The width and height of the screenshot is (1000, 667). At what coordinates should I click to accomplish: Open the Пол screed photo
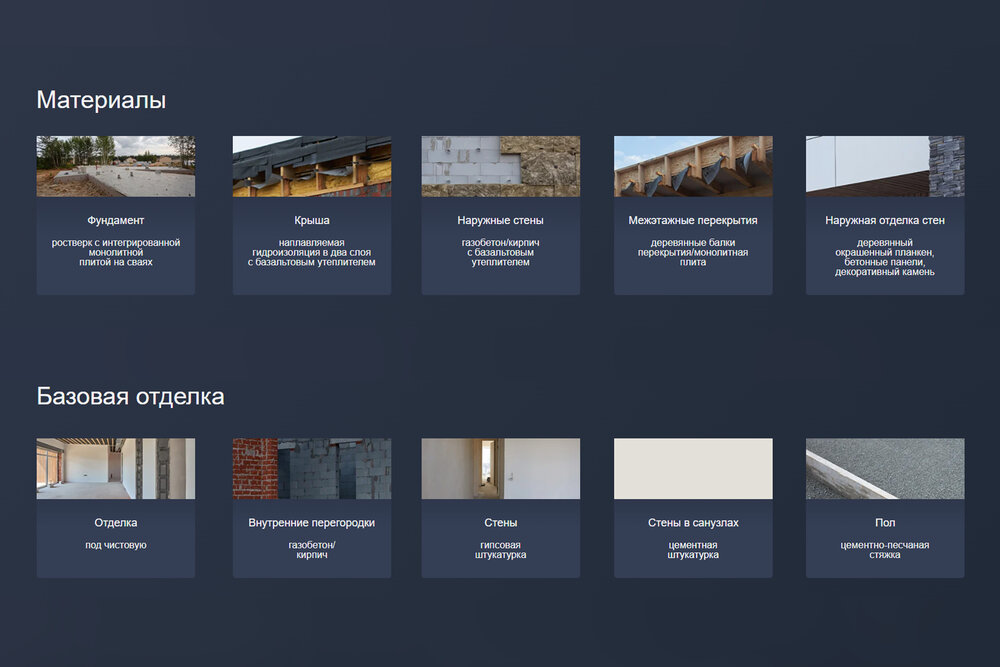click(x=885, y=468)
